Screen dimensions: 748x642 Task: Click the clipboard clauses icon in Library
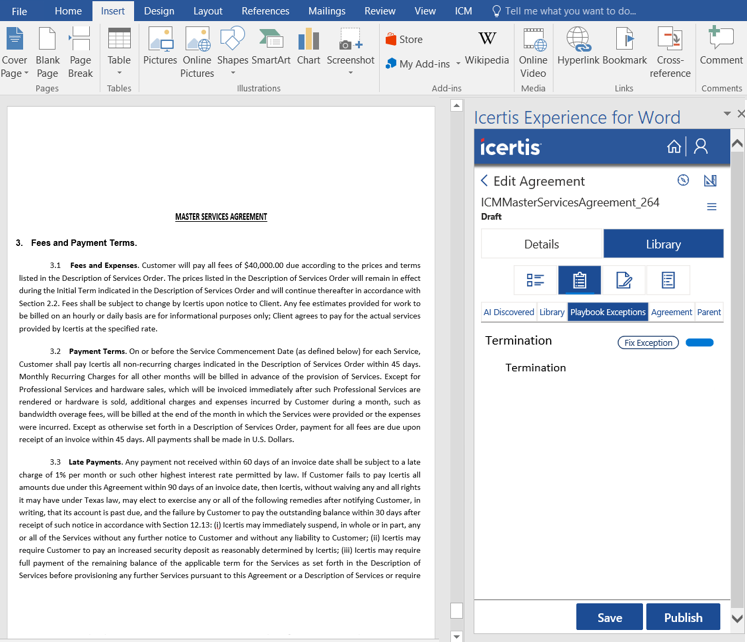click(580, 280)
